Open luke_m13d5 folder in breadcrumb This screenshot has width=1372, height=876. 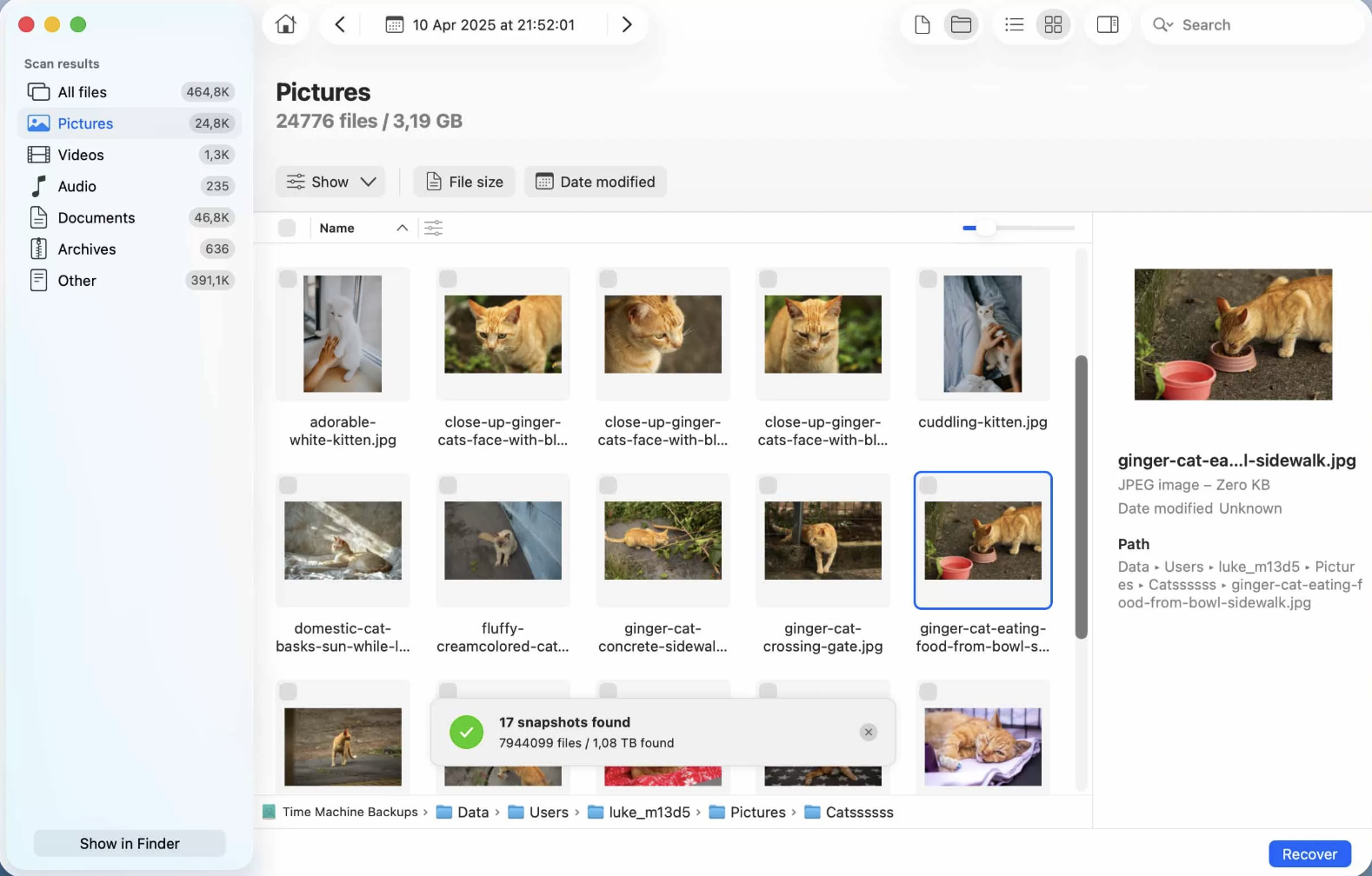639,812
